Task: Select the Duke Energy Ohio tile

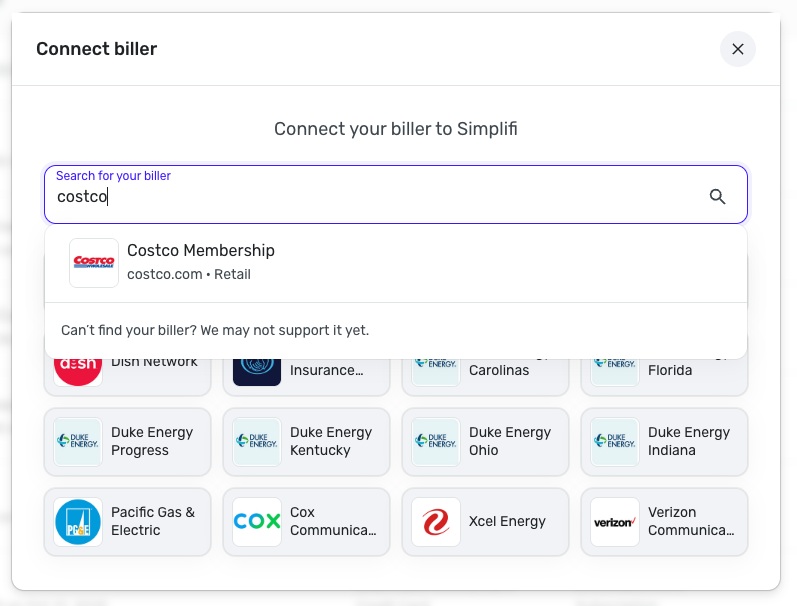Action: point(485,442)
